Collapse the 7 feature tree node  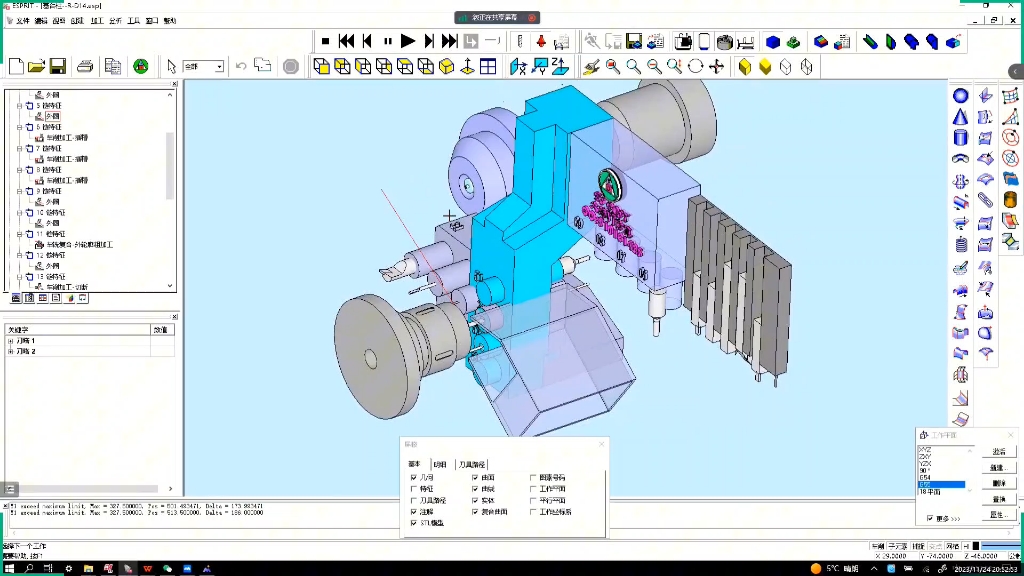(x=20, y=148)
